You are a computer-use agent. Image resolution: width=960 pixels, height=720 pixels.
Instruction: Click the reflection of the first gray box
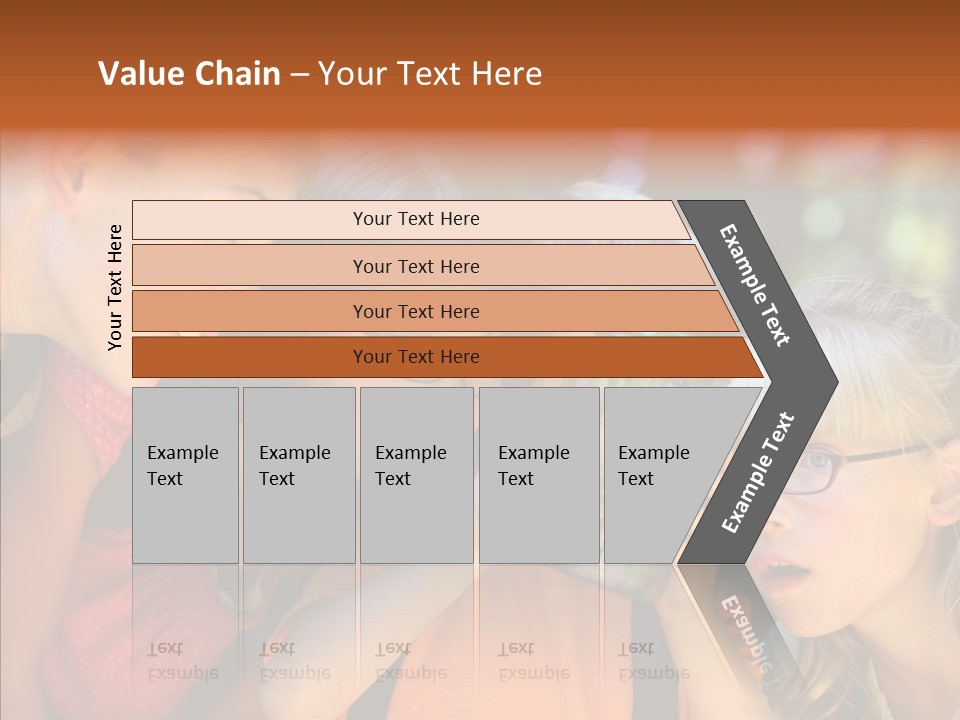pyautogui.click(x=185, y=640)
